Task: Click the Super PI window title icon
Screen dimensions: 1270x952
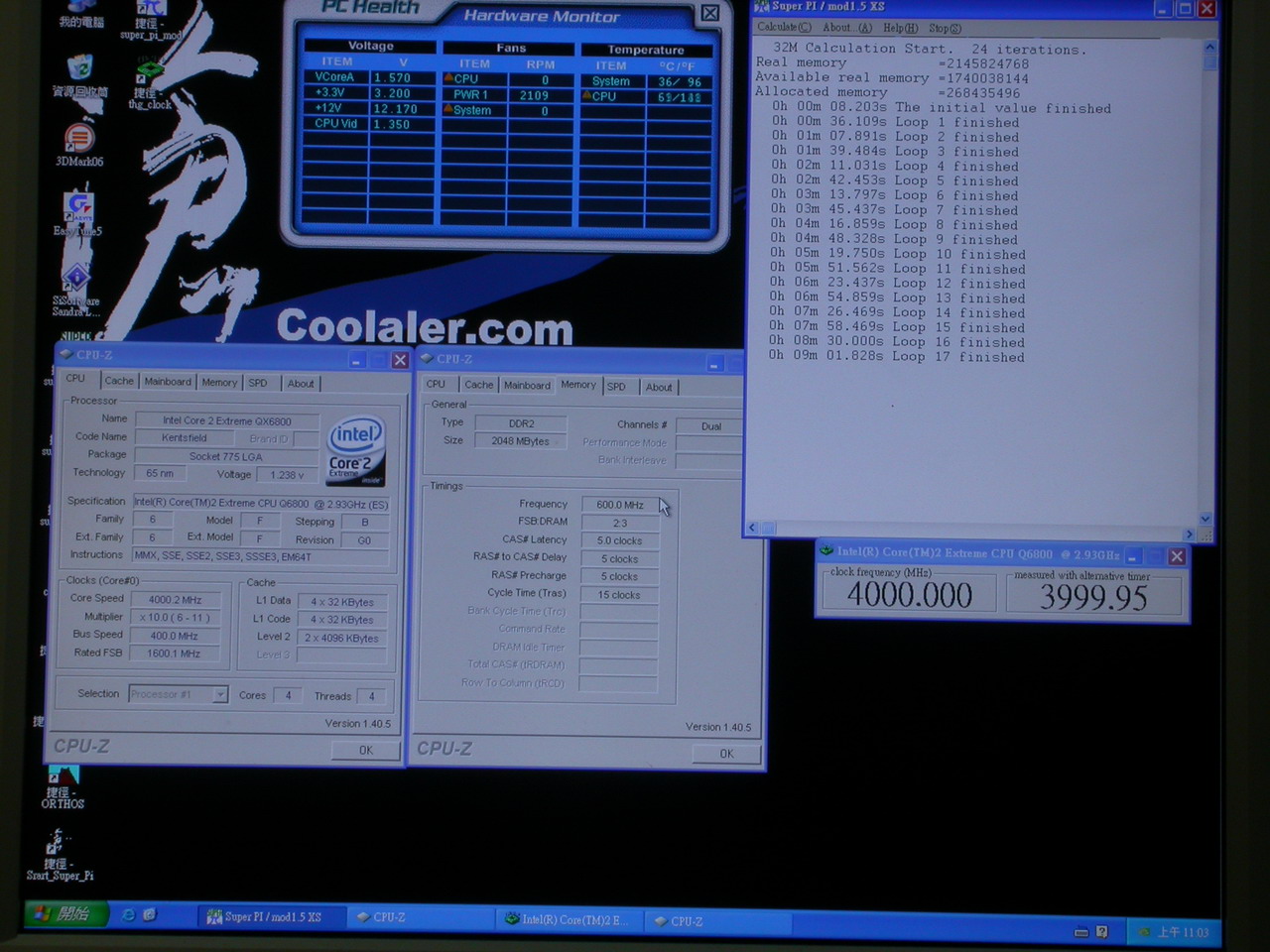Action: pos(761,7)
